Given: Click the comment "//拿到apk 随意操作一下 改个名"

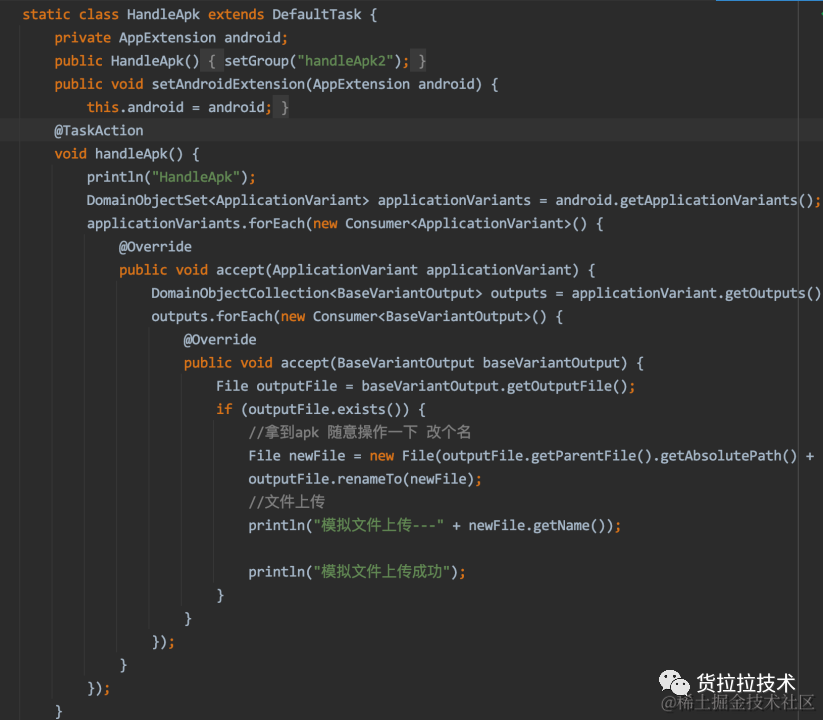Looking at the screenshot, I should tap(360, 432).
